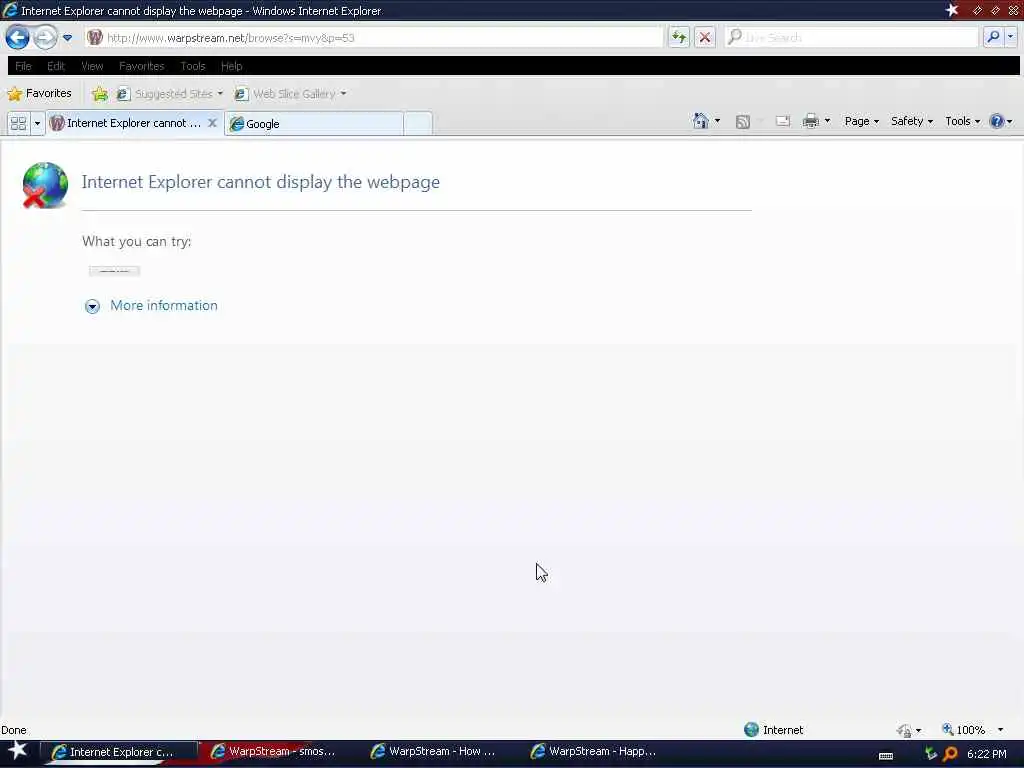The image size is (1024, 768).
Task: Close the Internet Explorer cannot tab
Action: pyautogui.click(x=212, y=123)
